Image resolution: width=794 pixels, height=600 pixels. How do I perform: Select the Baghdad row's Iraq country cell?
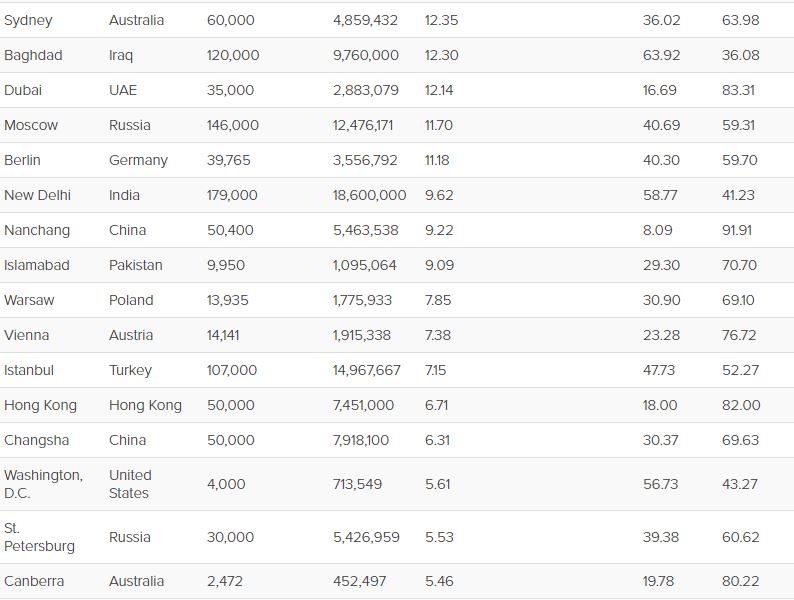point(121,55)
